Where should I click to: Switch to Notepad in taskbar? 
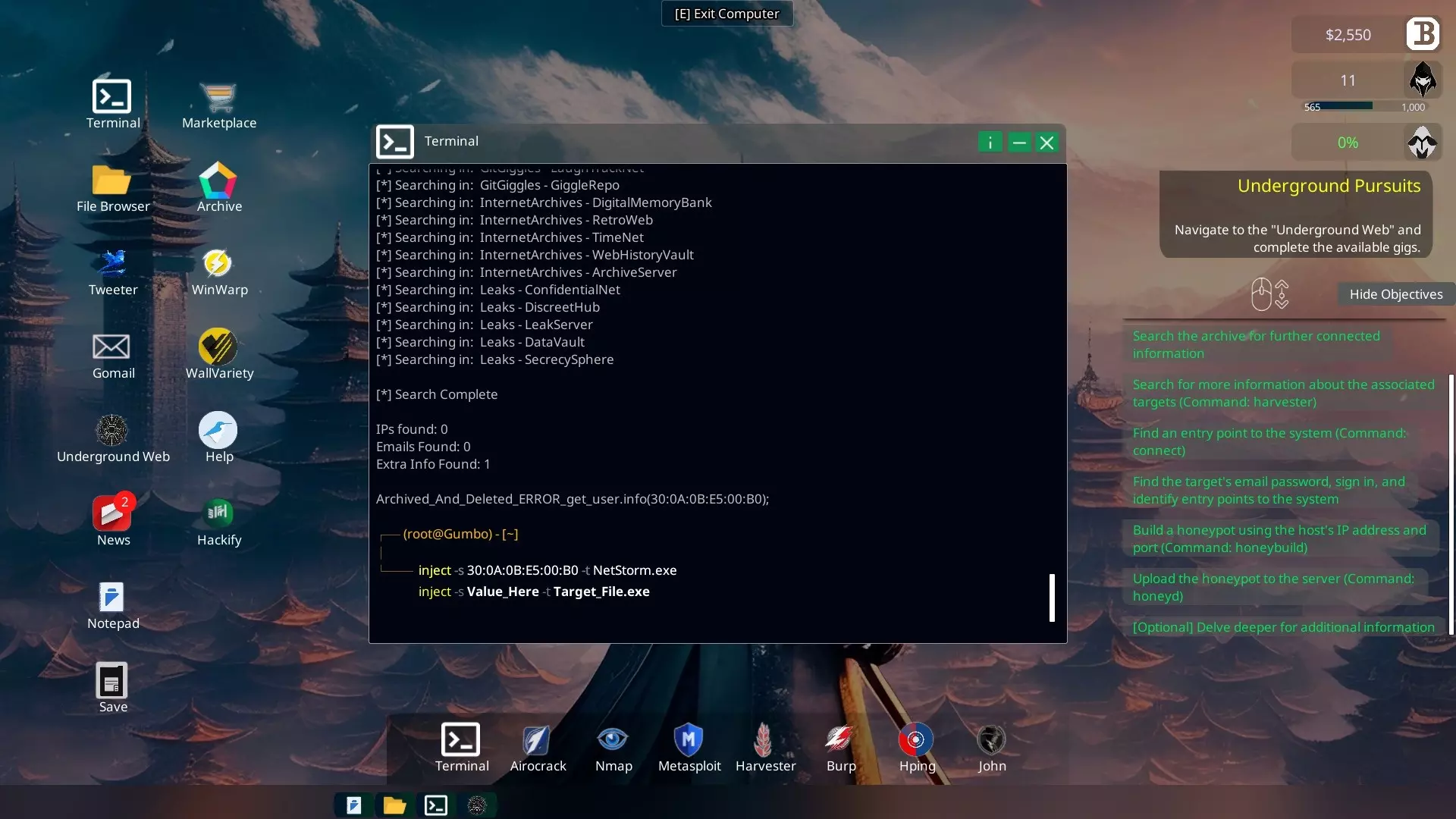(353, 805)
